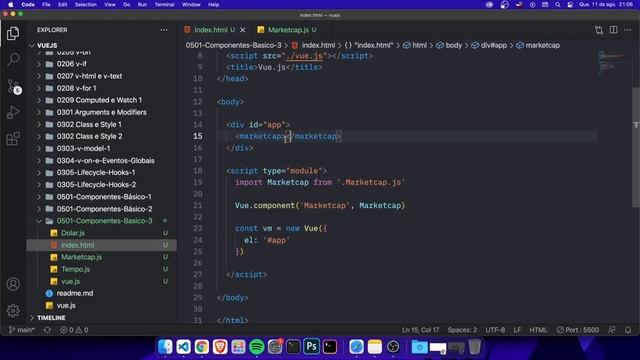Image resolution: width=640 pixels, height=360 pixels.
Task: Open the Trash in the Dock
Action: [x=474, y=347]
